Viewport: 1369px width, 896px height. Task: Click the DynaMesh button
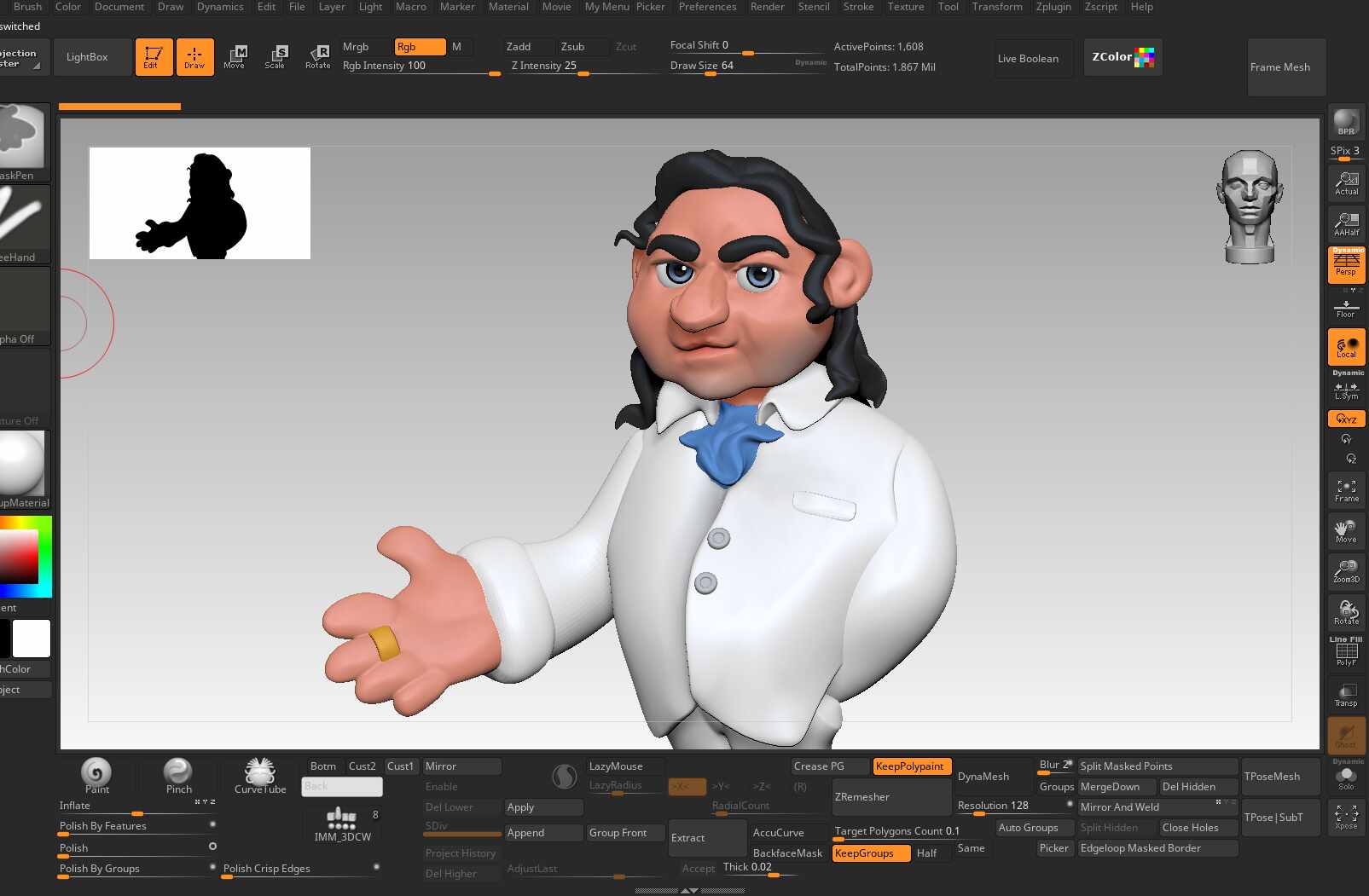(994, 777)
